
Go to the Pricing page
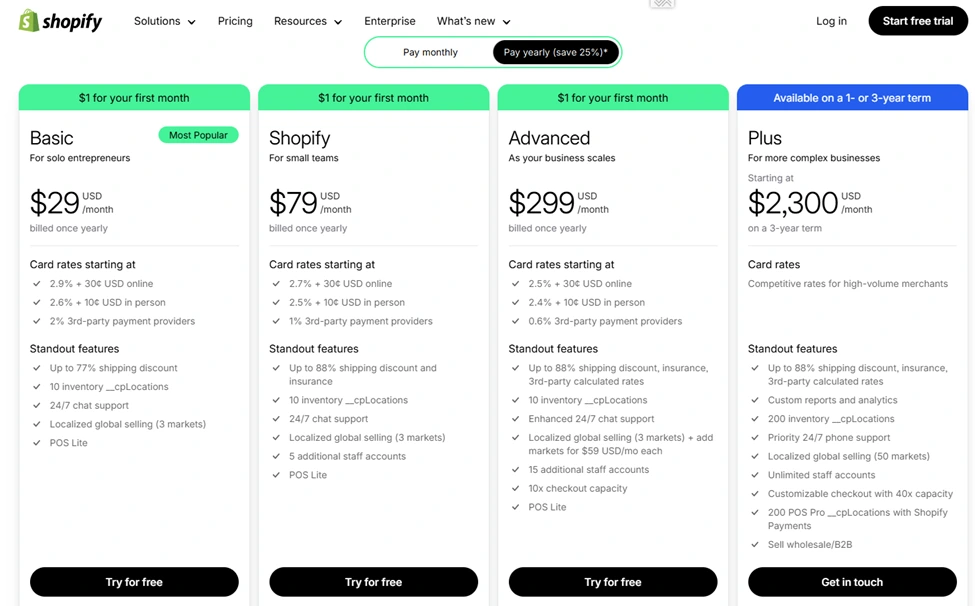point(235,21)
